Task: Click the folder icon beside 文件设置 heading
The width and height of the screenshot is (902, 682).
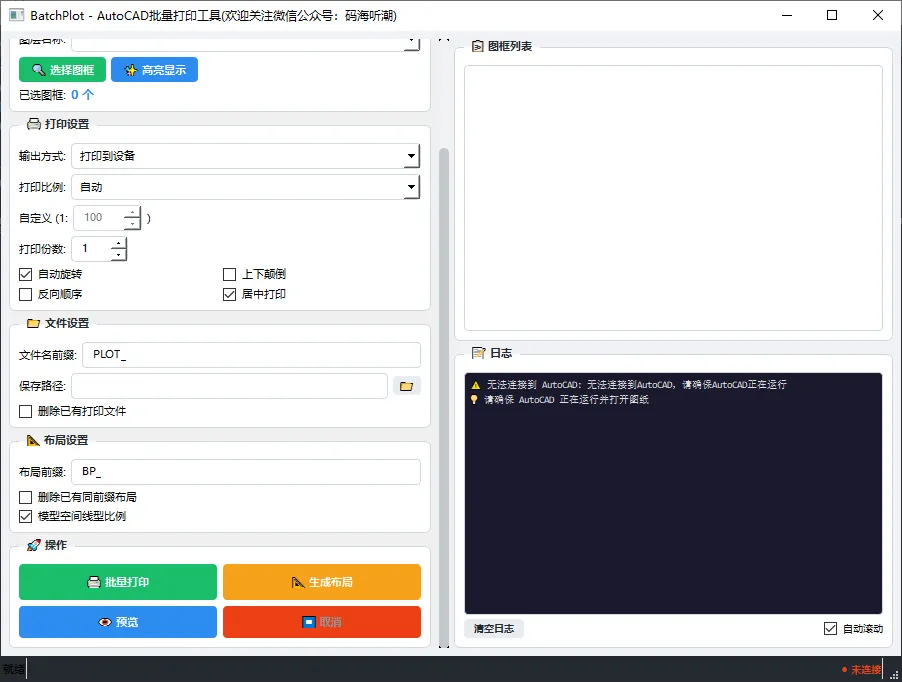Action: click(x=34, y=323)
